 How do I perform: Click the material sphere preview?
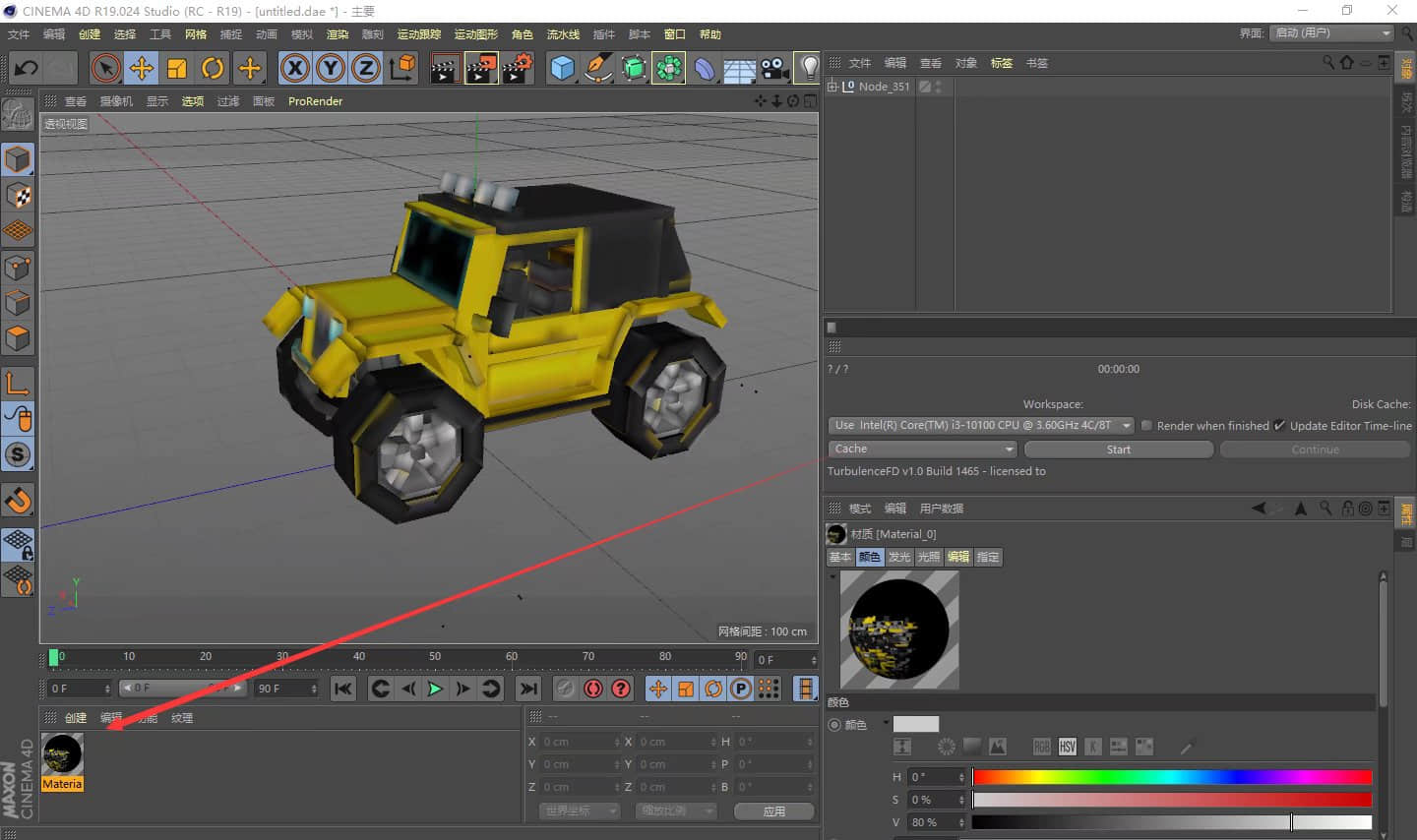899,630
